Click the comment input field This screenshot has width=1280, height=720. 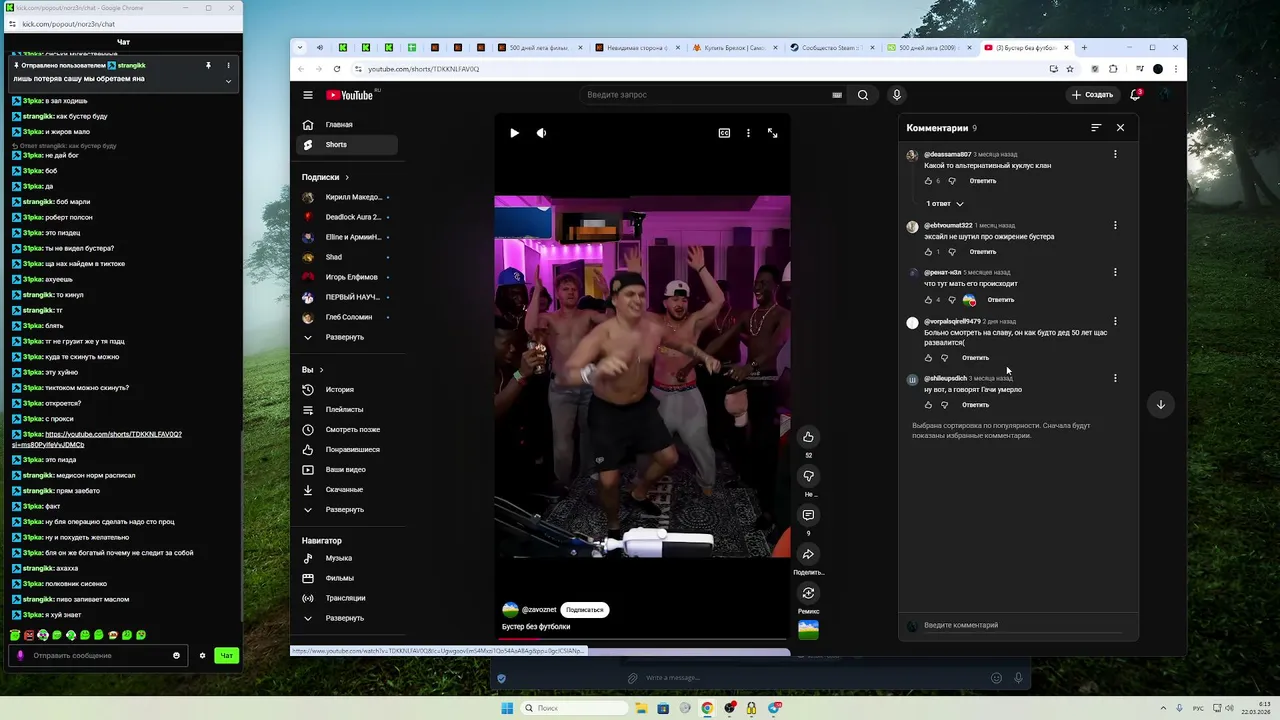1025,625
